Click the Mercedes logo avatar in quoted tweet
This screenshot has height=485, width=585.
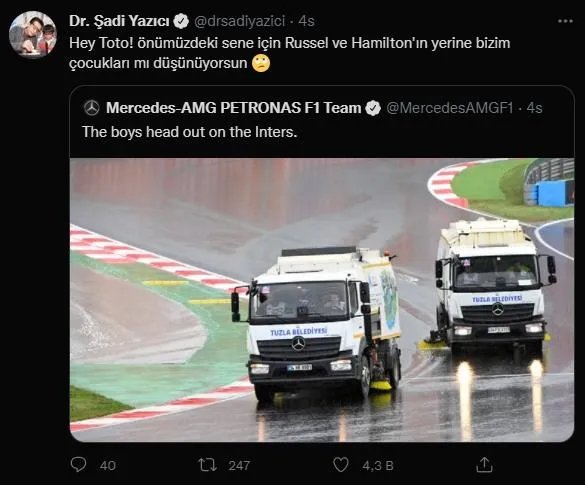coord(91,108)
